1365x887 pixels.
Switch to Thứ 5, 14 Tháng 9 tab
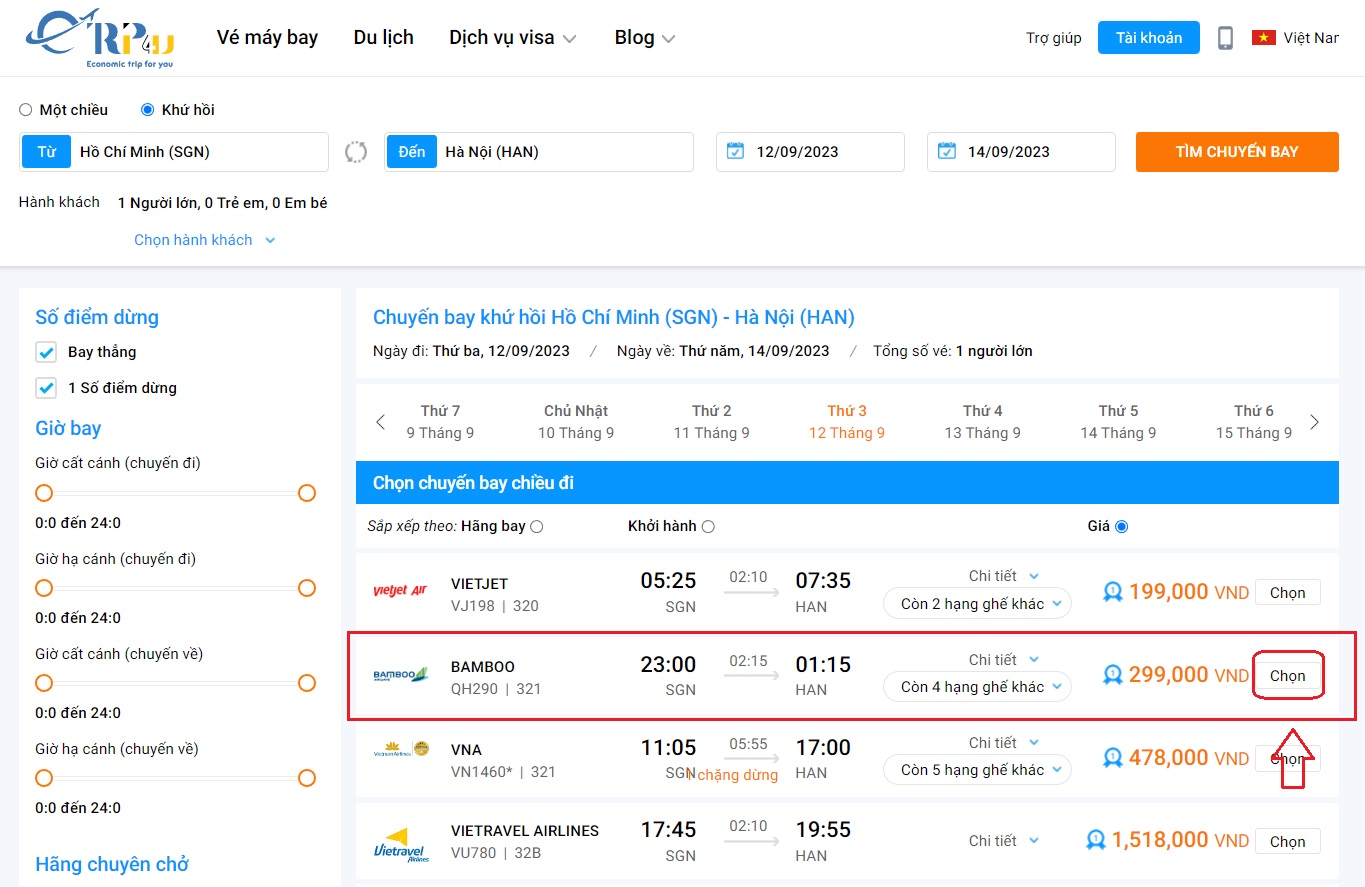click(1118, 422)
